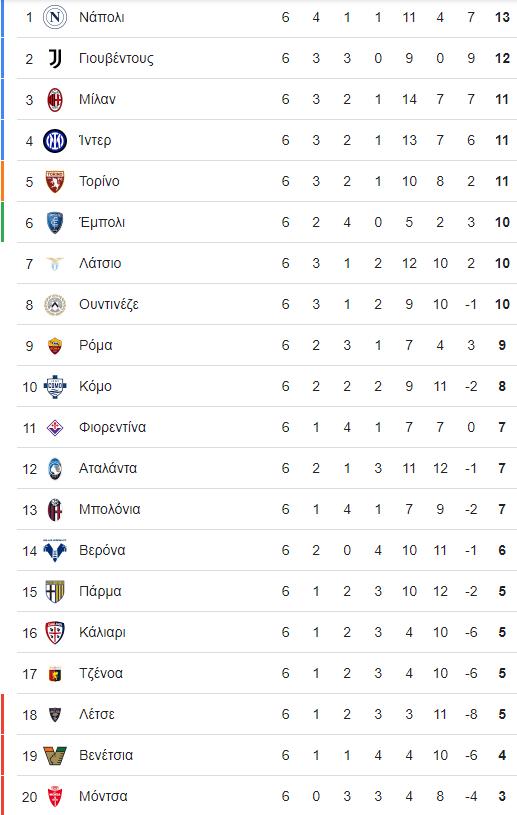Click the Parma shield icon
This screenshot has height=815, width=517.
[55, 591]
